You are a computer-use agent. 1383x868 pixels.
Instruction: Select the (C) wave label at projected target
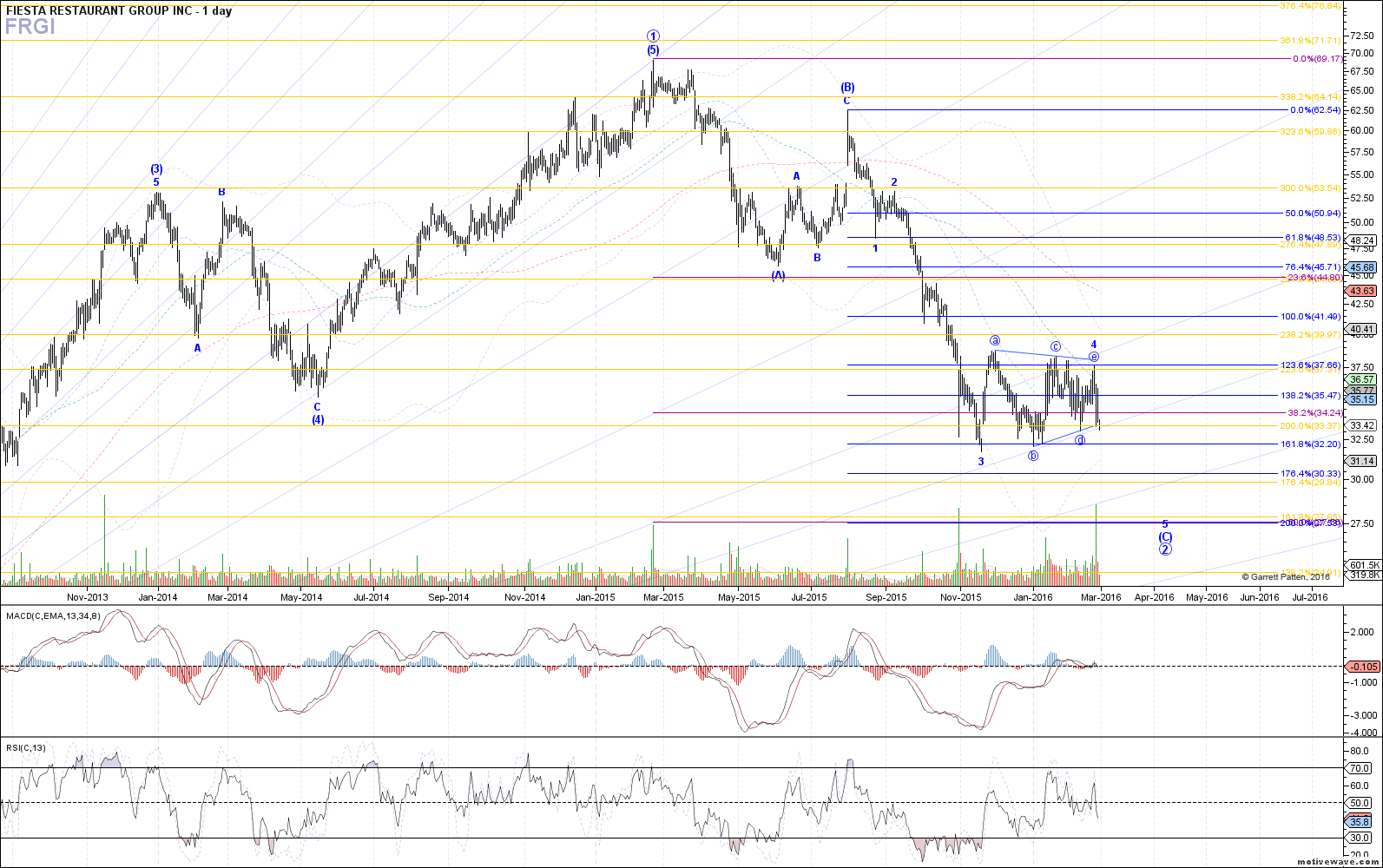pos(1165,536)
